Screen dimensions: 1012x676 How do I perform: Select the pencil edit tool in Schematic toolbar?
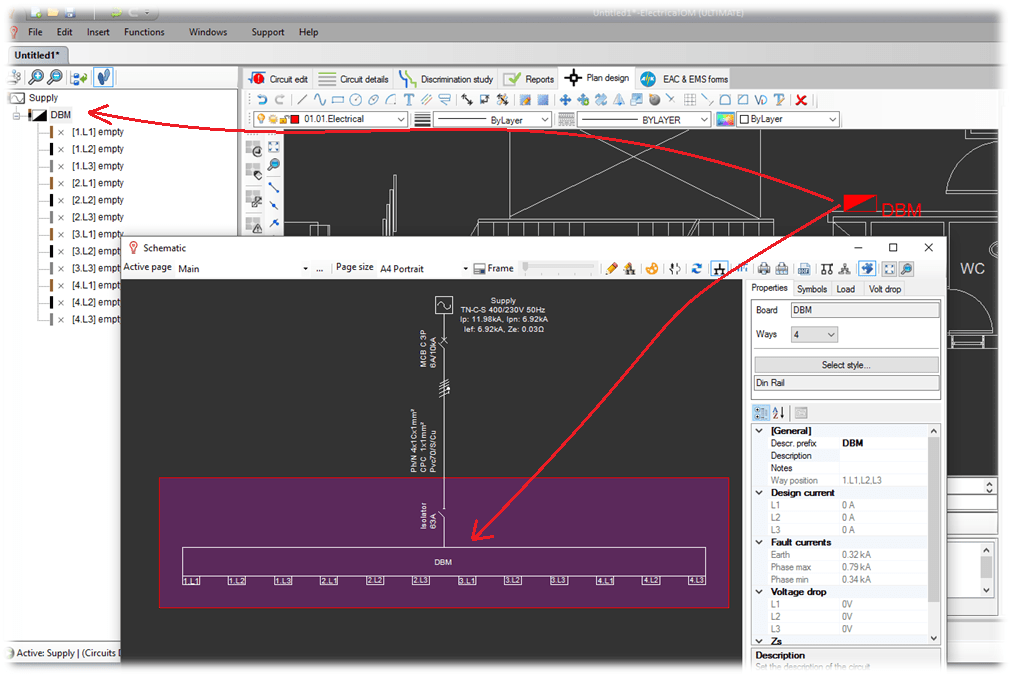[x=610, y=267]
